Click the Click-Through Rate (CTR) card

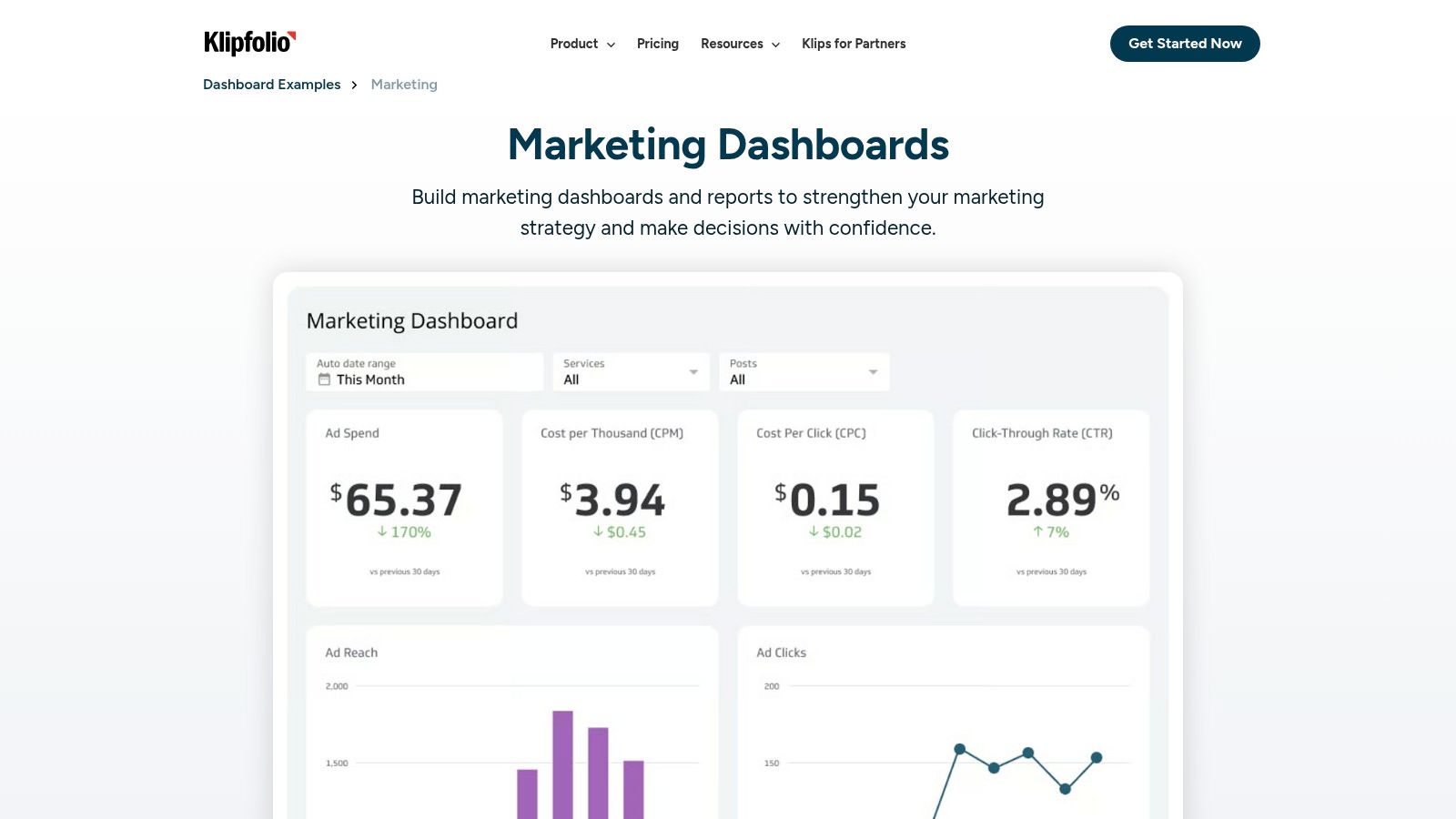(1050, 507)
